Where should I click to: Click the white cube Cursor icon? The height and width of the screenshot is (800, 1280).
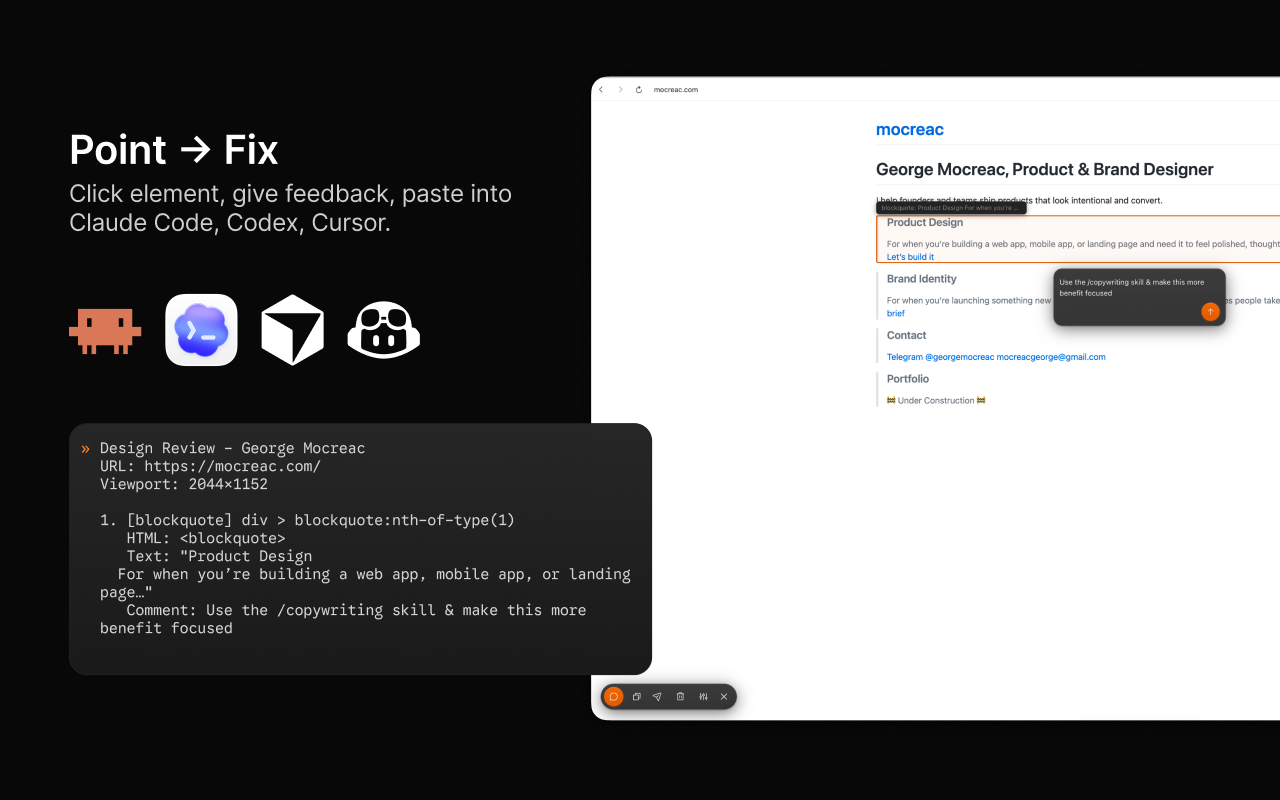click(293, 330)
